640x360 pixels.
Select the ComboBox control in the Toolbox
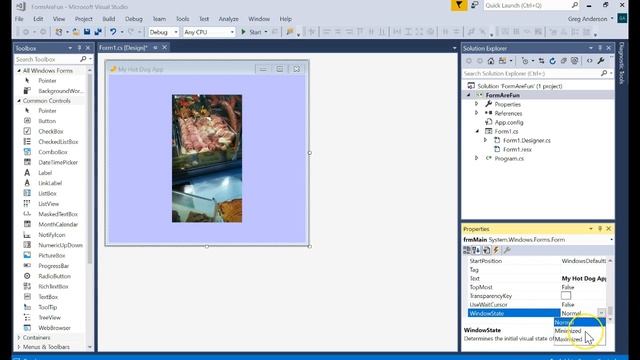click(x=53, y=152)
